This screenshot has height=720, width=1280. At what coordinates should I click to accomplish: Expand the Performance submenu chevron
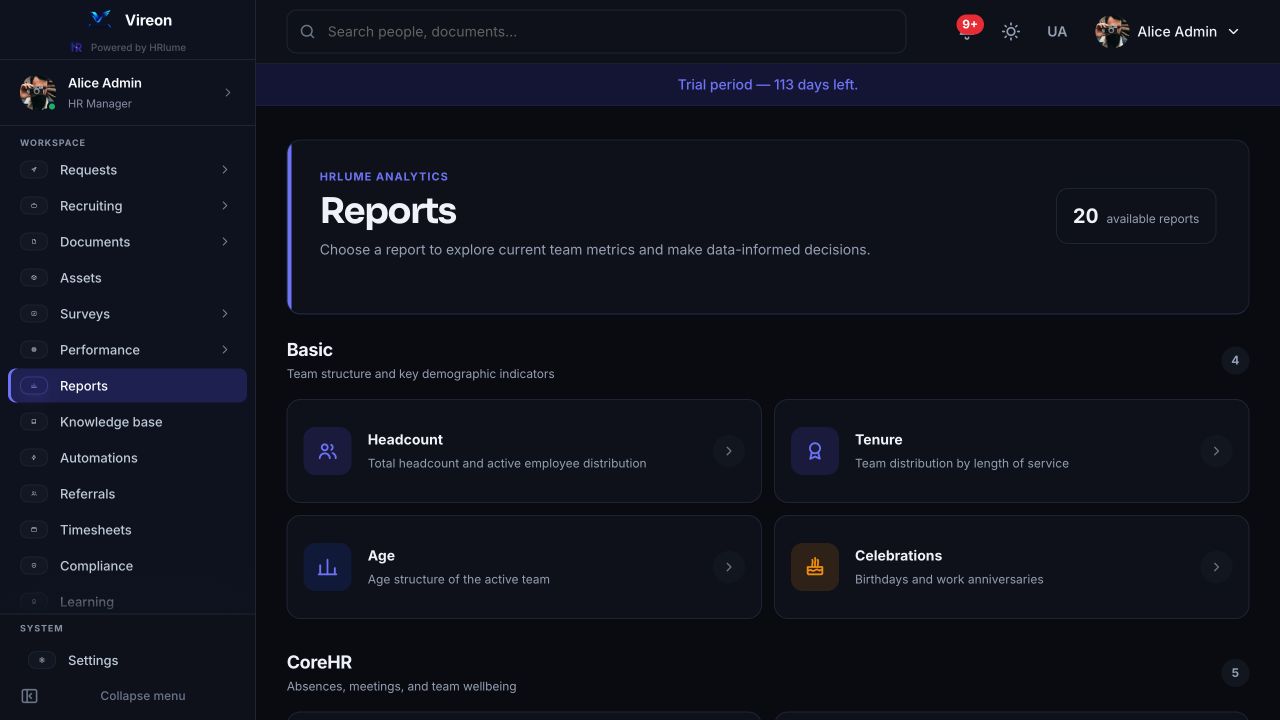click(225, 350)
